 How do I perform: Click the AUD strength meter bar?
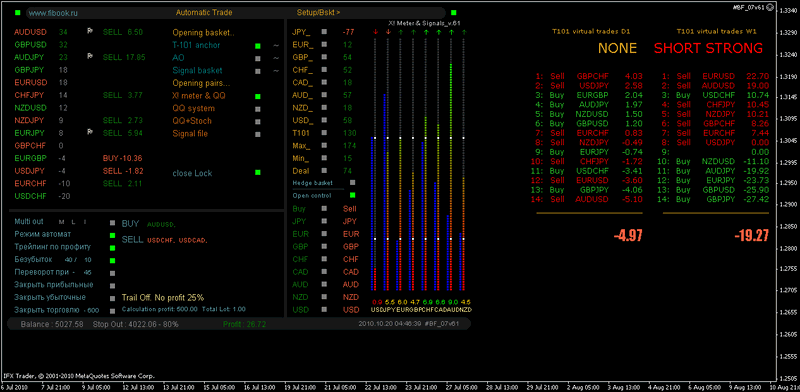(451, 177)
